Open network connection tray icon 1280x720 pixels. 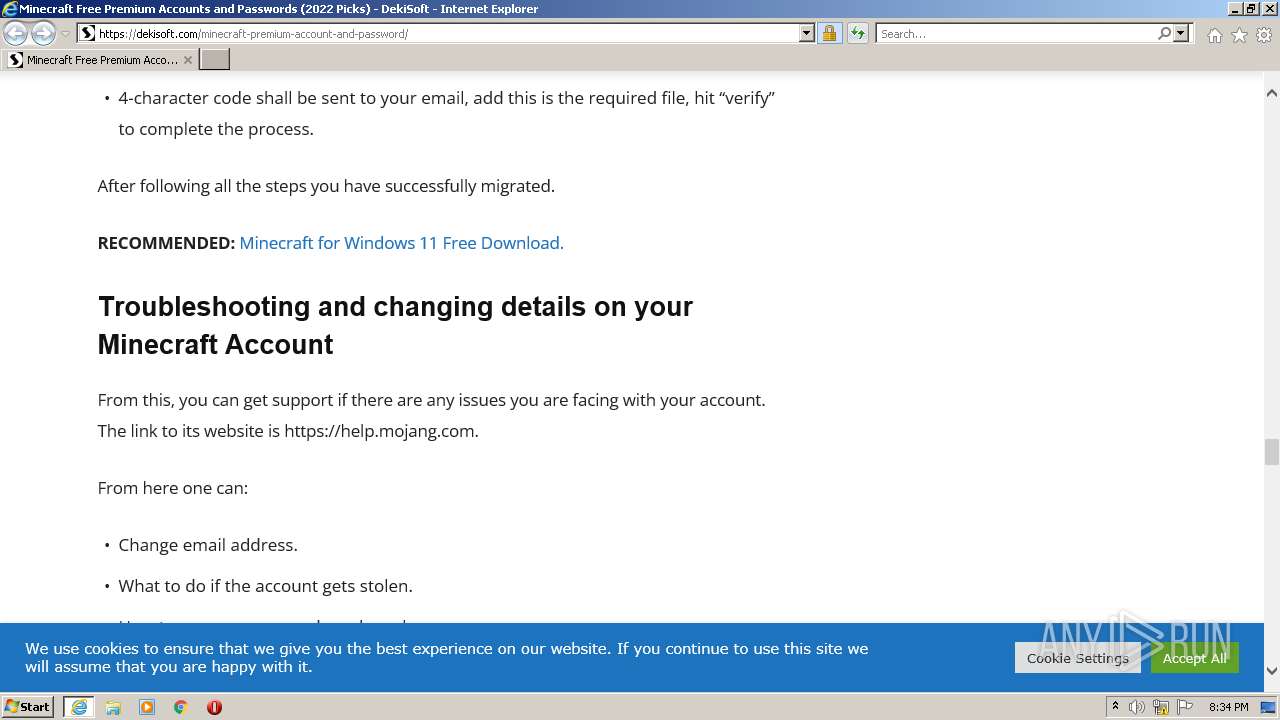click(x=1161, y=707)
